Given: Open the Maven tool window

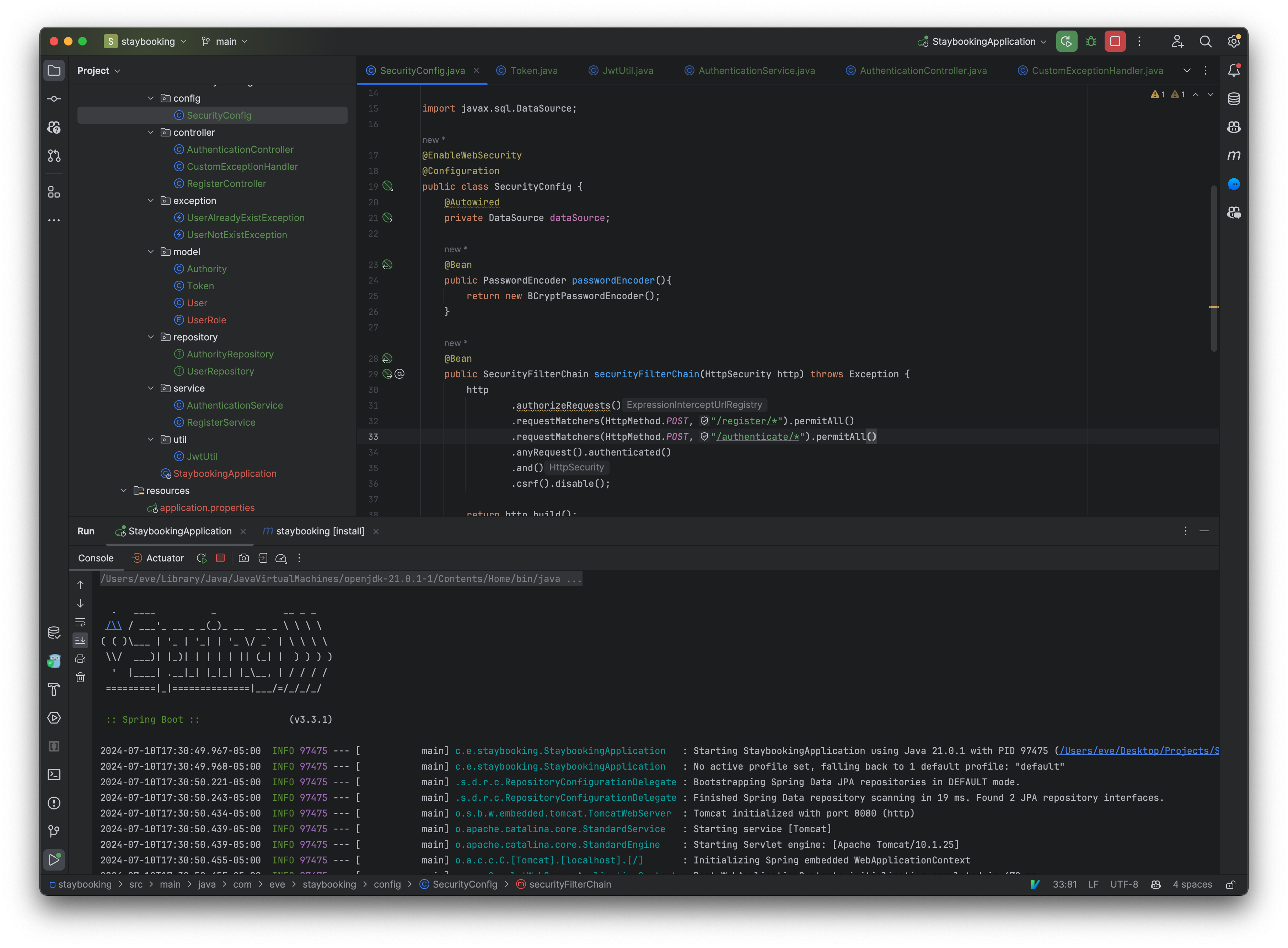Looking at the screenshot, I should 1234,155.
